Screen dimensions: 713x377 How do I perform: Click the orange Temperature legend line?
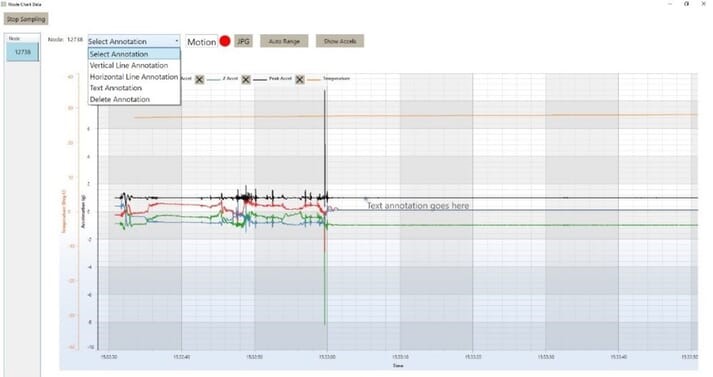(314, 79)
